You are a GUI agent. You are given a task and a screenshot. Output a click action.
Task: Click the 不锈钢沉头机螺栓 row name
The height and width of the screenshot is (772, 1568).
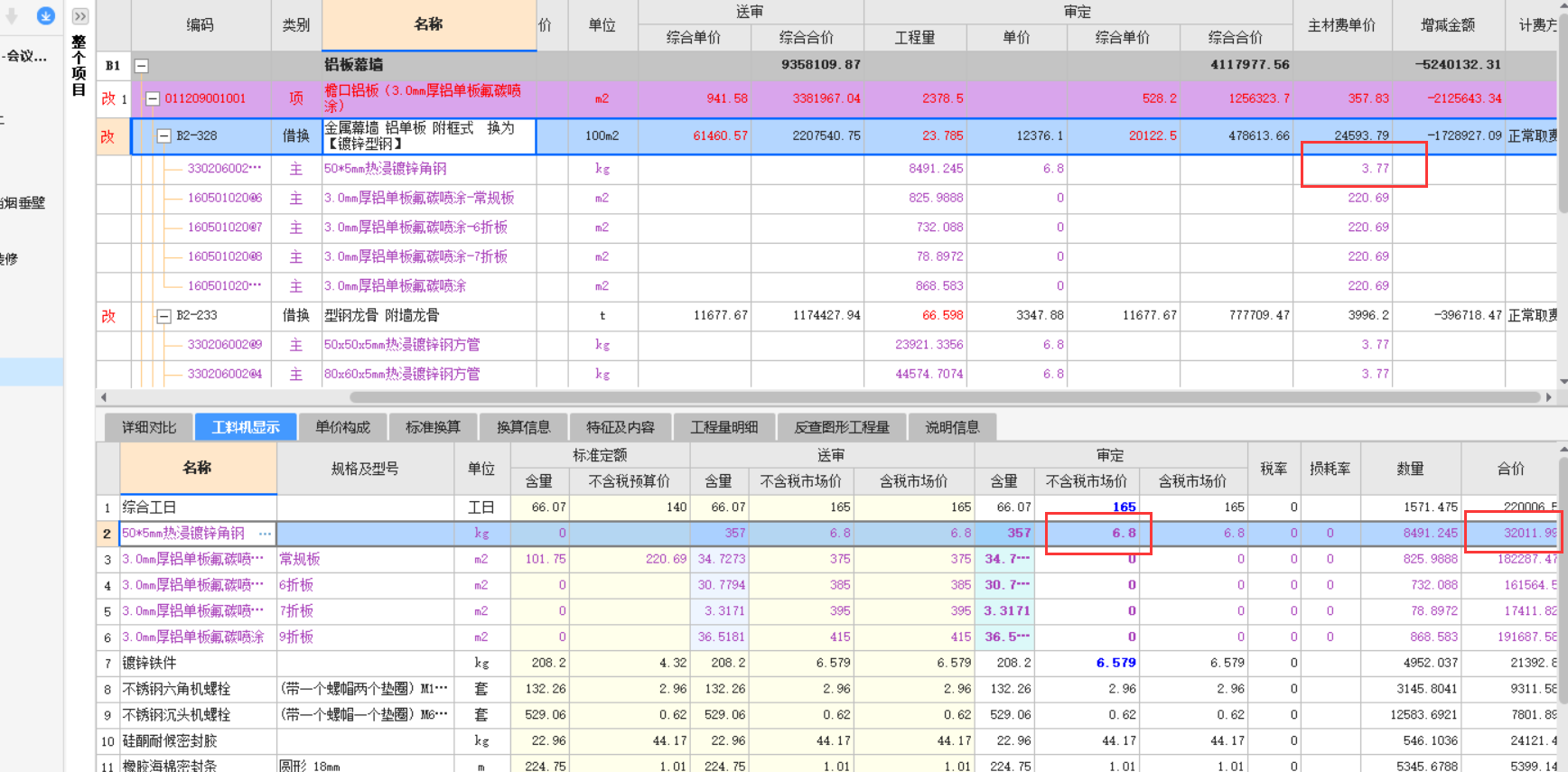pyautogui.click(x=198, y=715)
